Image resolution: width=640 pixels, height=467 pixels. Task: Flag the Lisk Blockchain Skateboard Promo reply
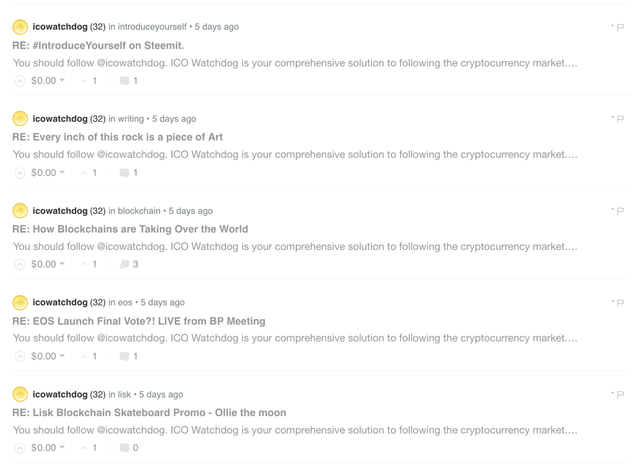[620, 395]
